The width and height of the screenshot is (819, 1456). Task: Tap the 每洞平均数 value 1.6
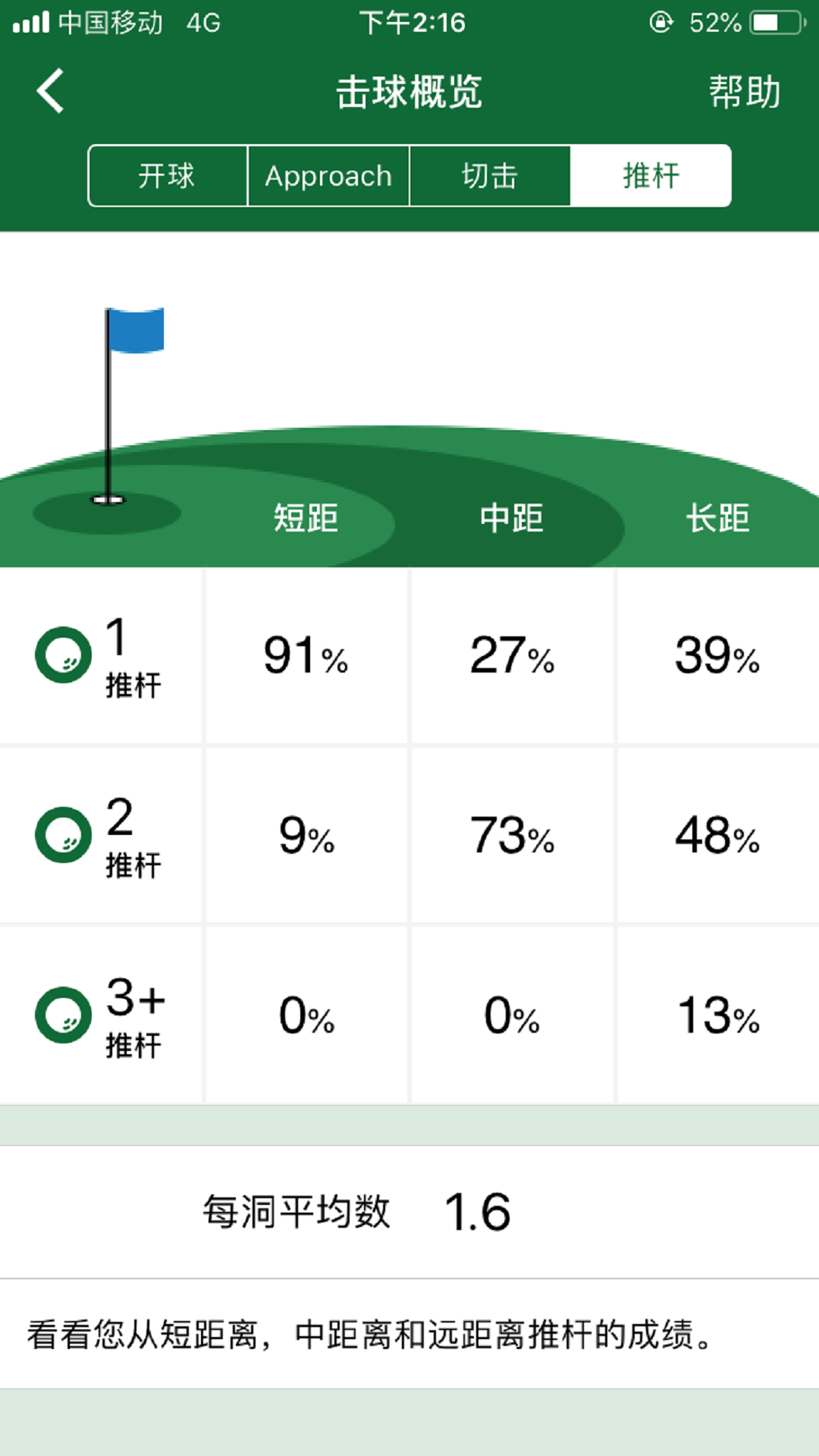point(476,1211)
